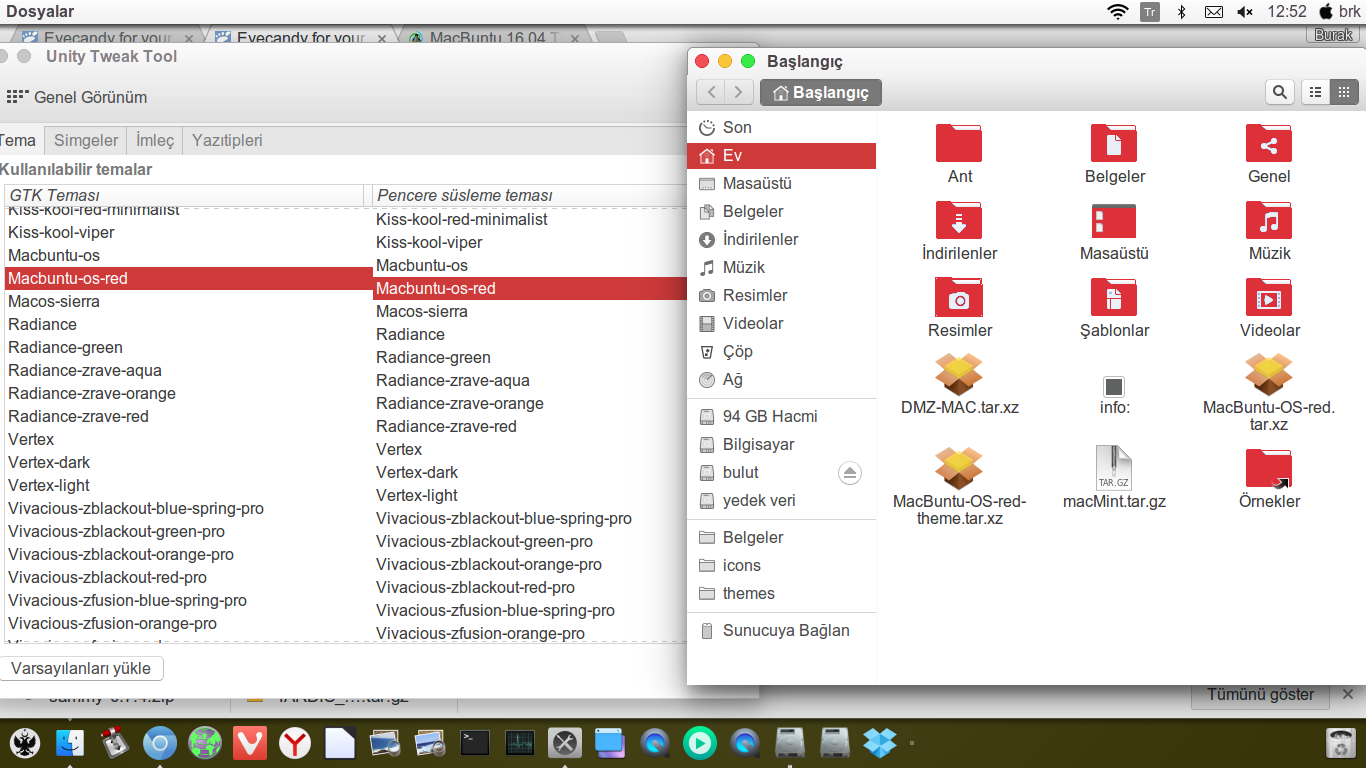Image resolution: width=1366 pixels, height=768 pixels.
Task: Select Bilgisayar in sidebar
Action: coord(781,444)
